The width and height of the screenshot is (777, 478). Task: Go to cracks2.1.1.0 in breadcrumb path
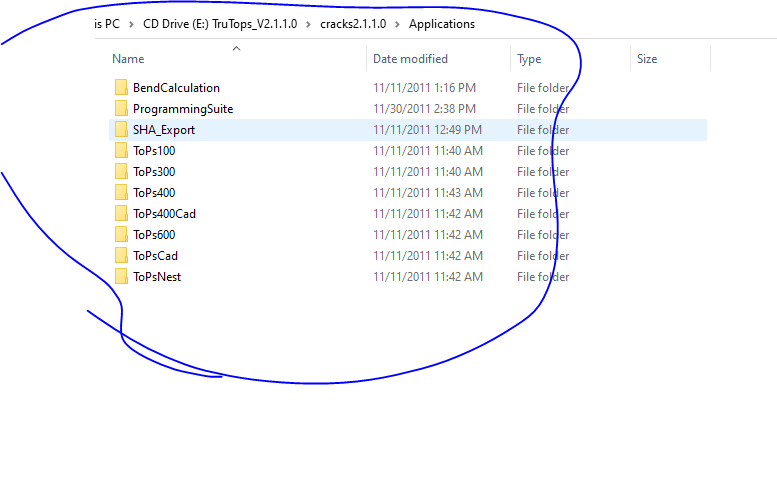(x=353, y=24)
